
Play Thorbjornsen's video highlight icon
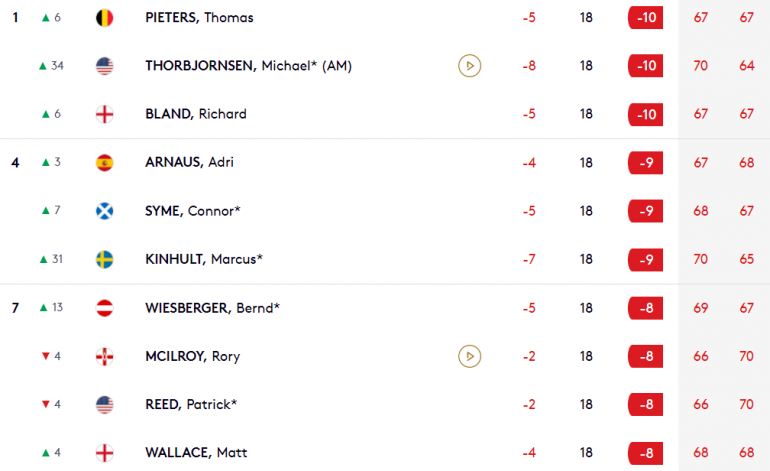[469, 66]
